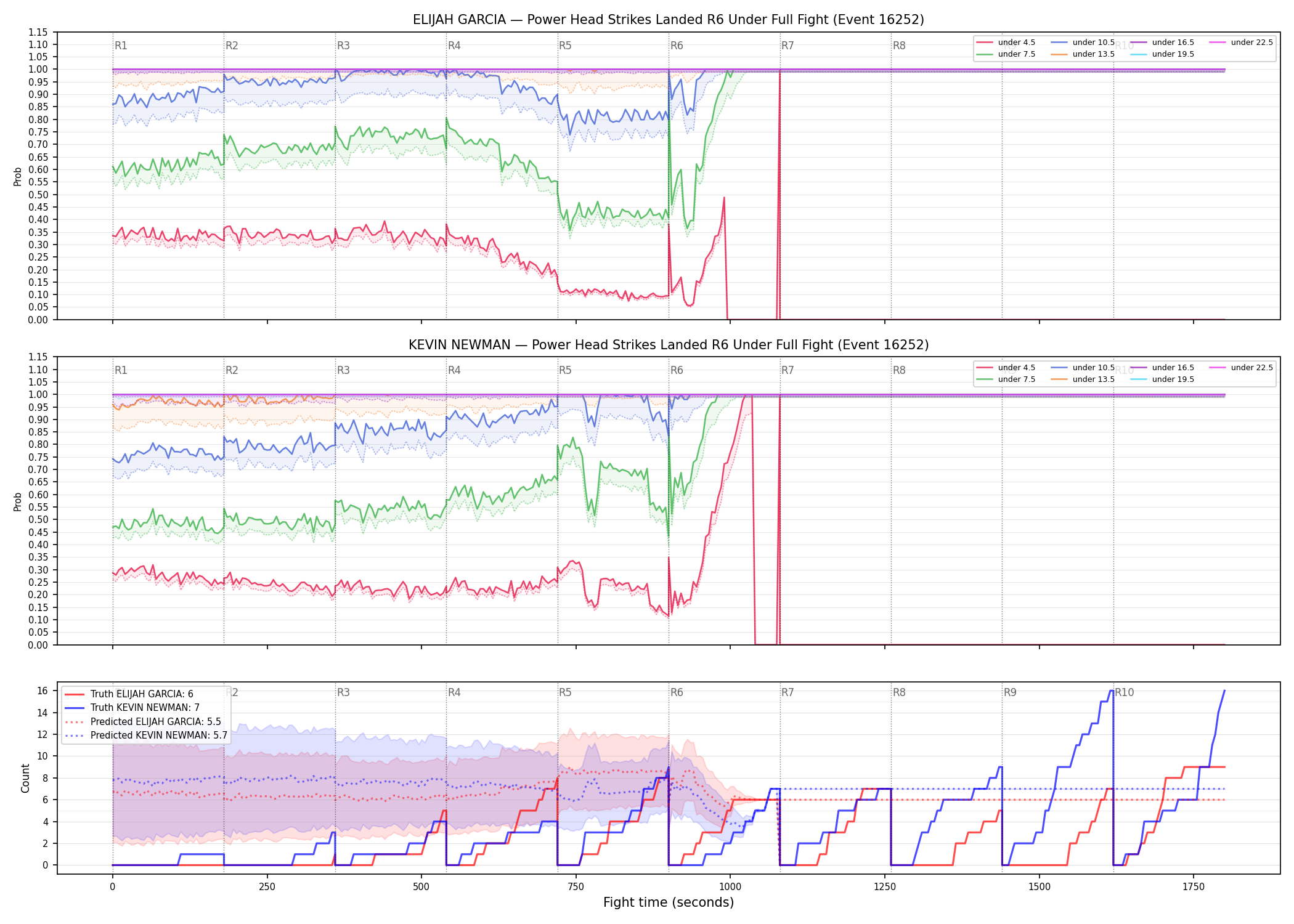Click the R5 round marker in count chart
The height and width of the screenshot is (924, 1294).
(565, 692)
